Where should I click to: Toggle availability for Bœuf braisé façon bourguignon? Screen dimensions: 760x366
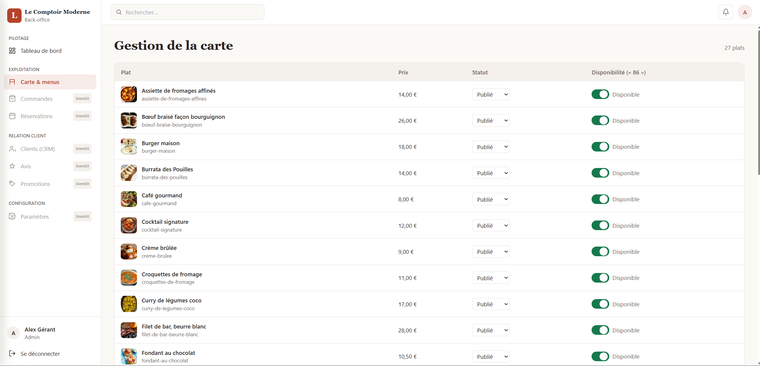click(600, 121)
